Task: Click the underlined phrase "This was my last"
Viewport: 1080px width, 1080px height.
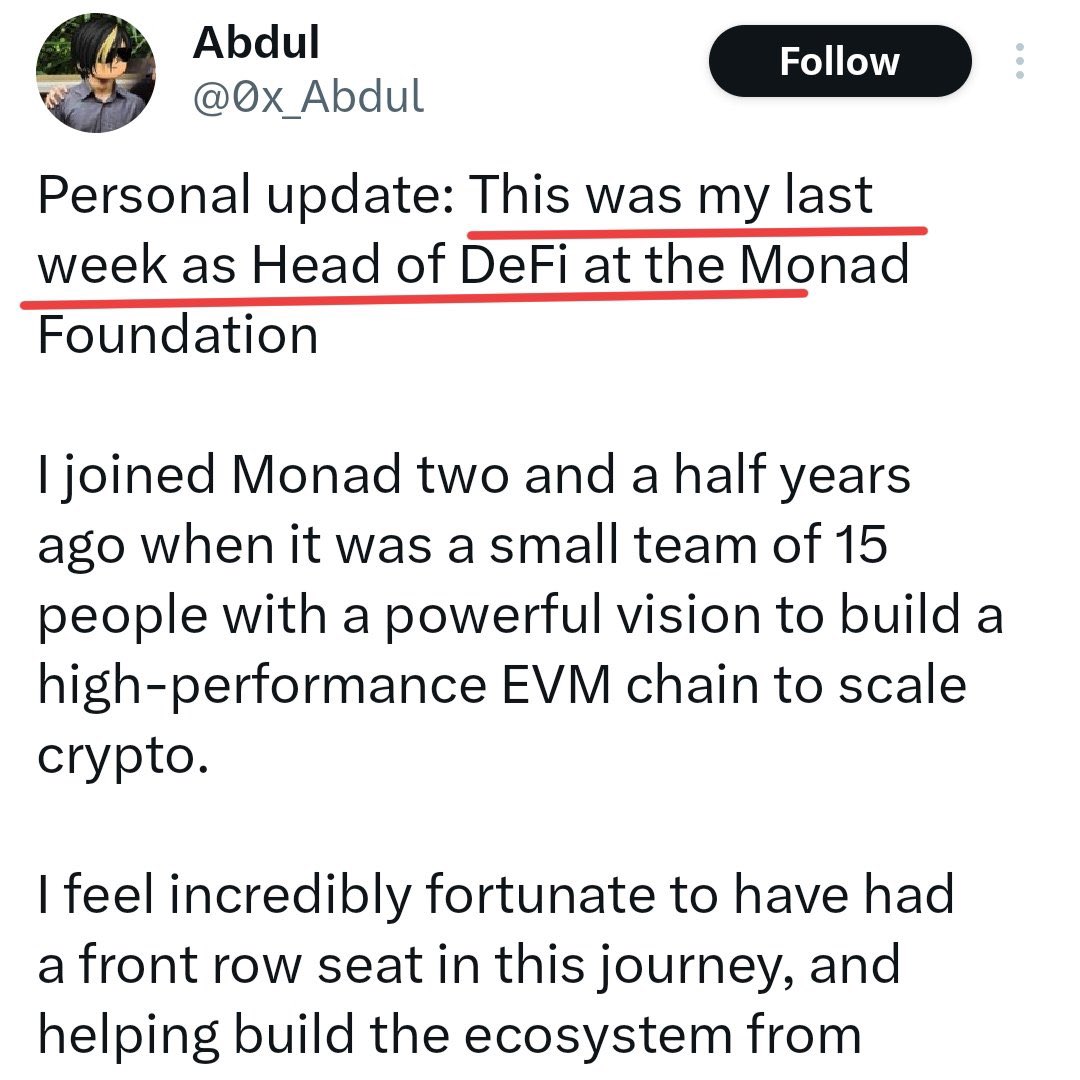Action: pyautogui.click(x=671, y=196)
